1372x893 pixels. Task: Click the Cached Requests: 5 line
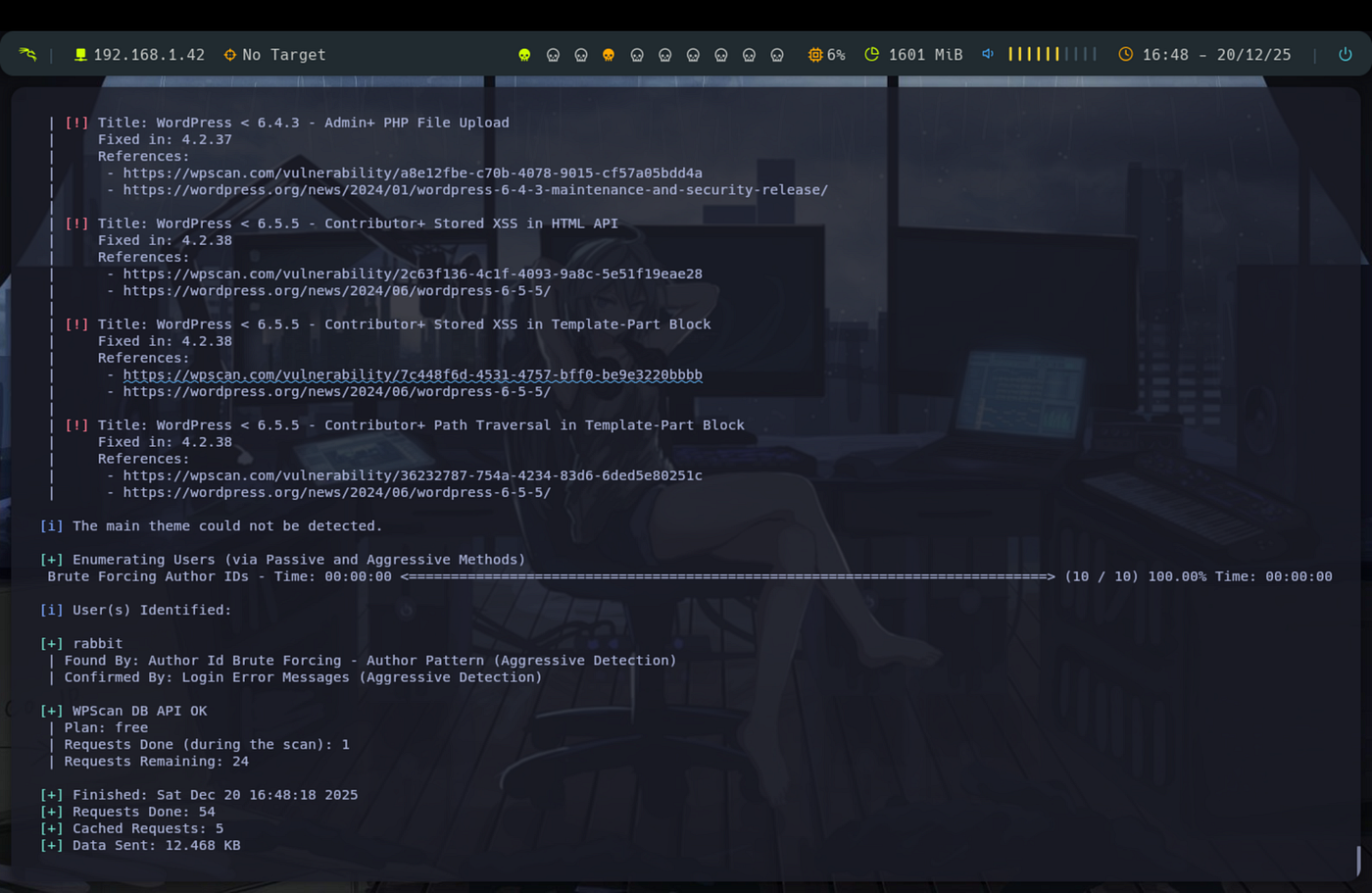[x=131, y=829]
